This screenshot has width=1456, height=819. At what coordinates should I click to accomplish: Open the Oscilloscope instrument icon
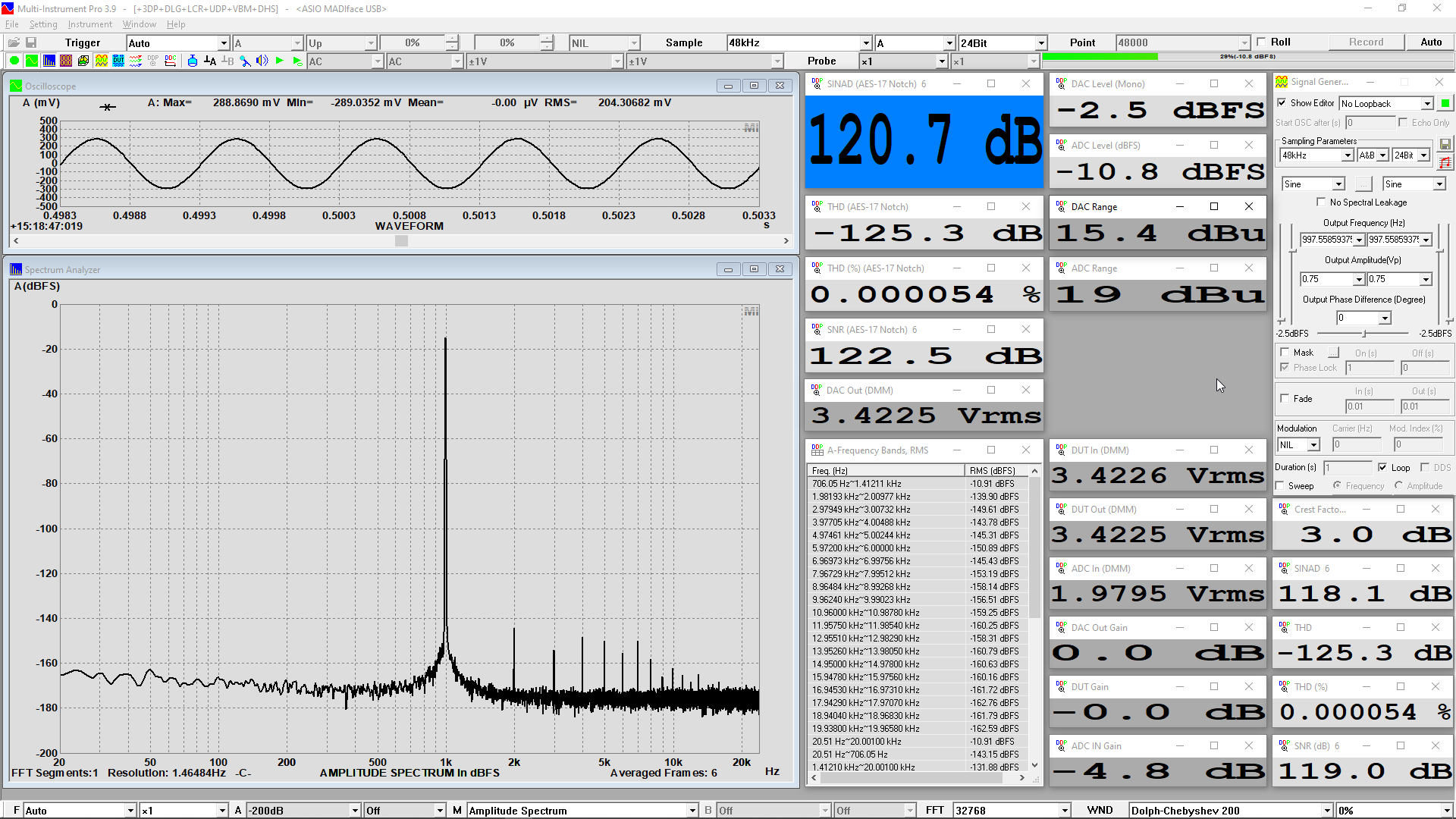click(x=32, y=61)
